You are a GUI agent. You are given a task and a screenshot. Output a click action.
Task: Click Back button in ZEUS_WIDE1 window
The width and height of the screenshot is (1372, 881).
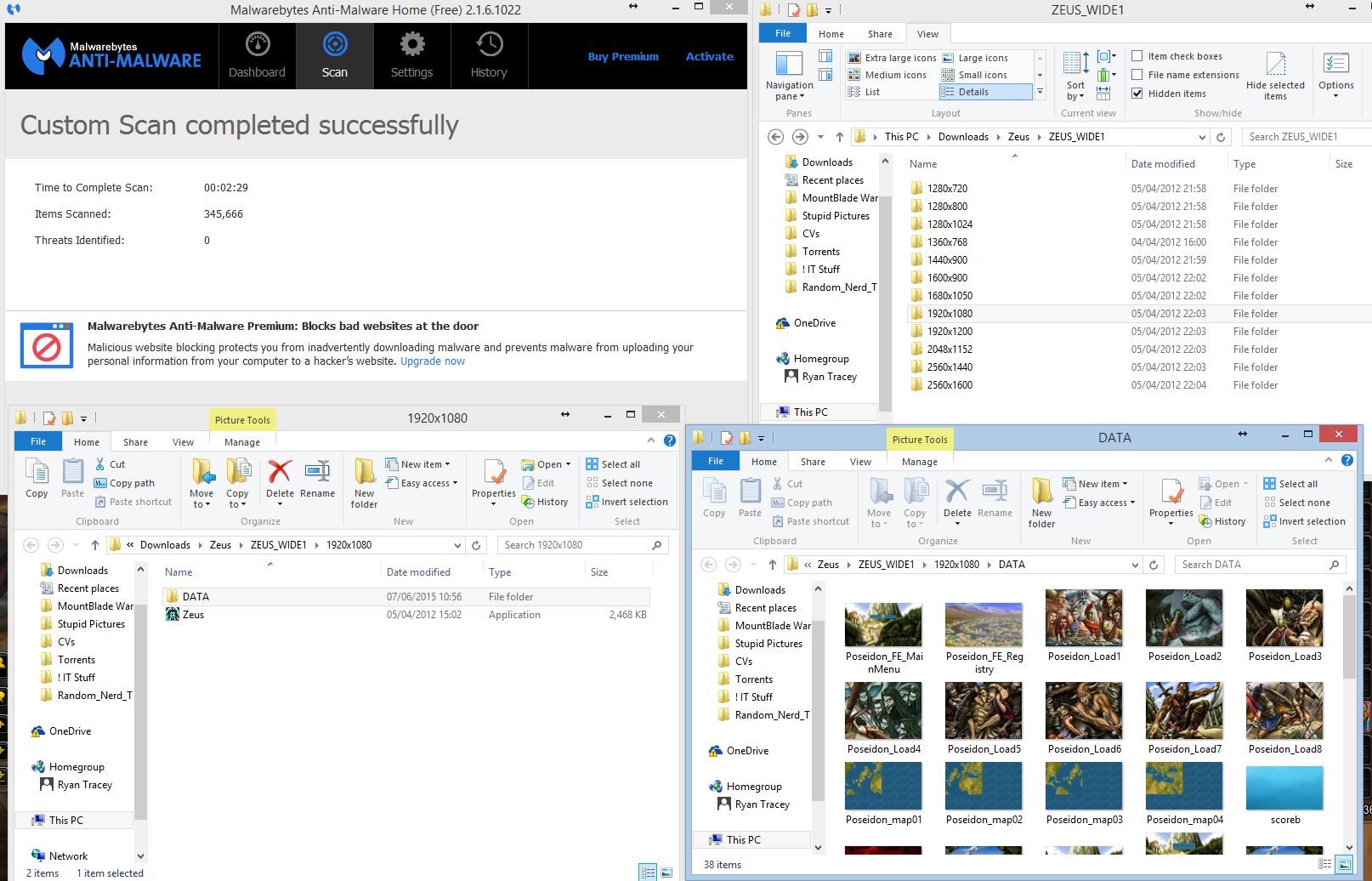coord(774,137)
